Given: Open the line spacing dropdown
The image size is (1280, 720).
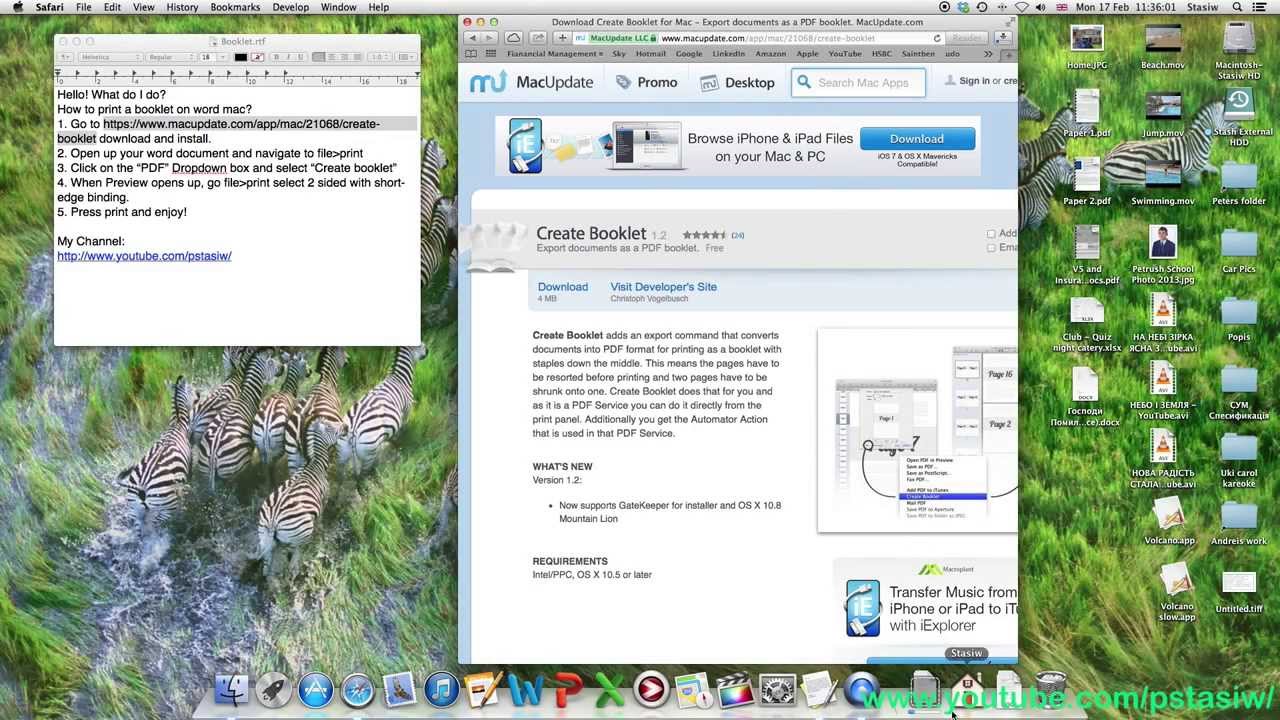Looking at the screenshot, I should 379,57.
